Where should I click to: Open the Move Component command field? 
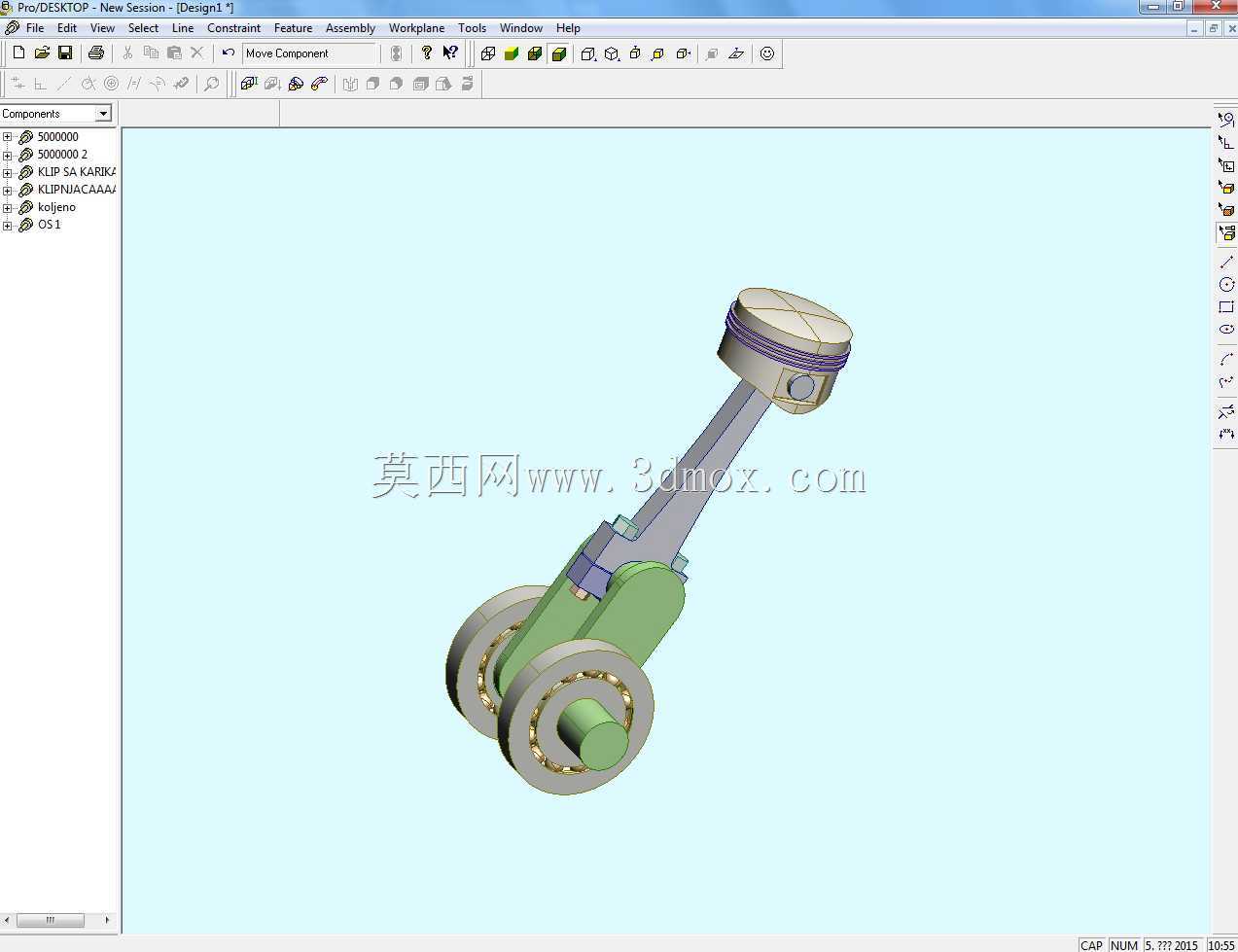click(310, 53)
